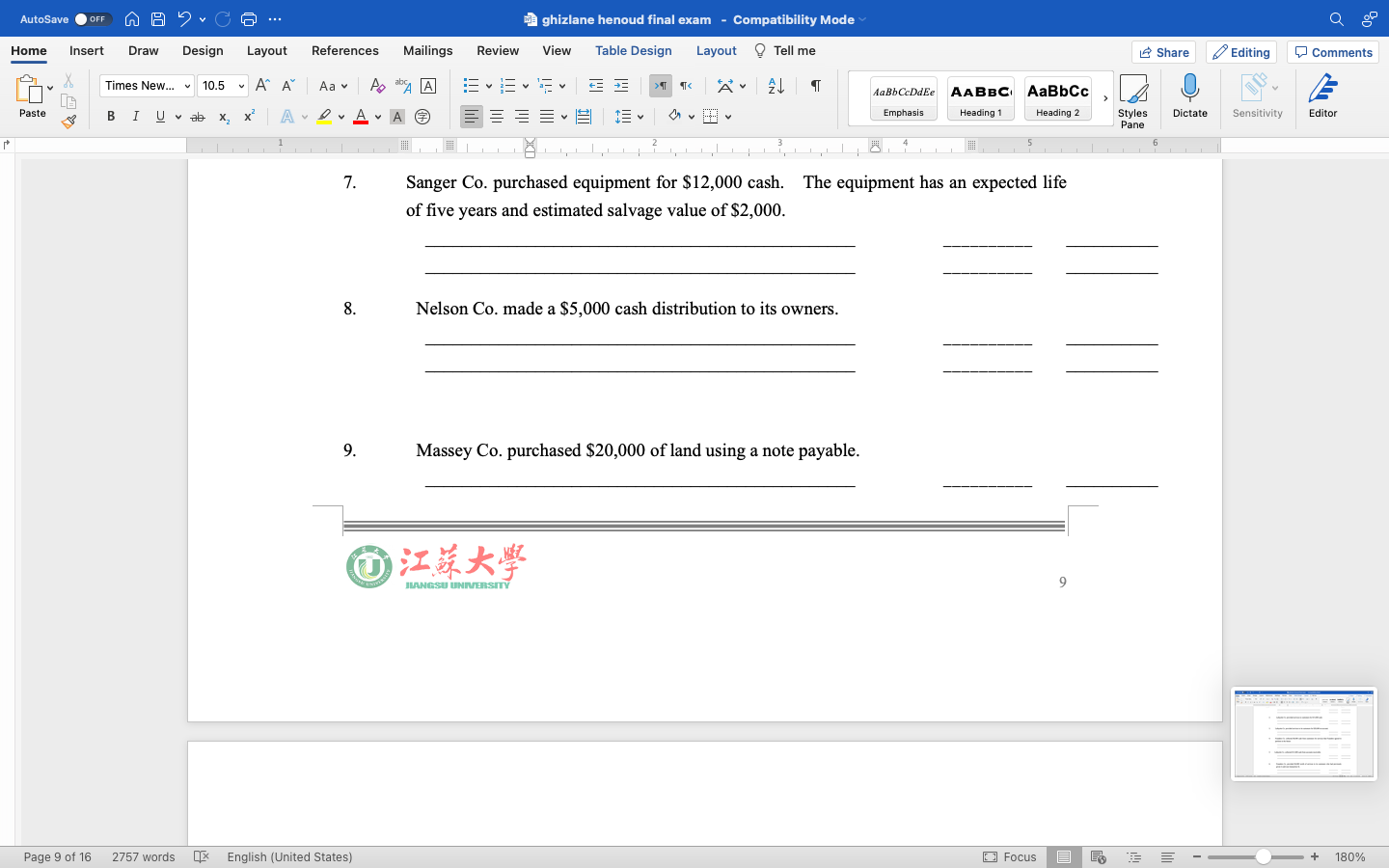Copy formatting with the Format Painter brush

68,122
